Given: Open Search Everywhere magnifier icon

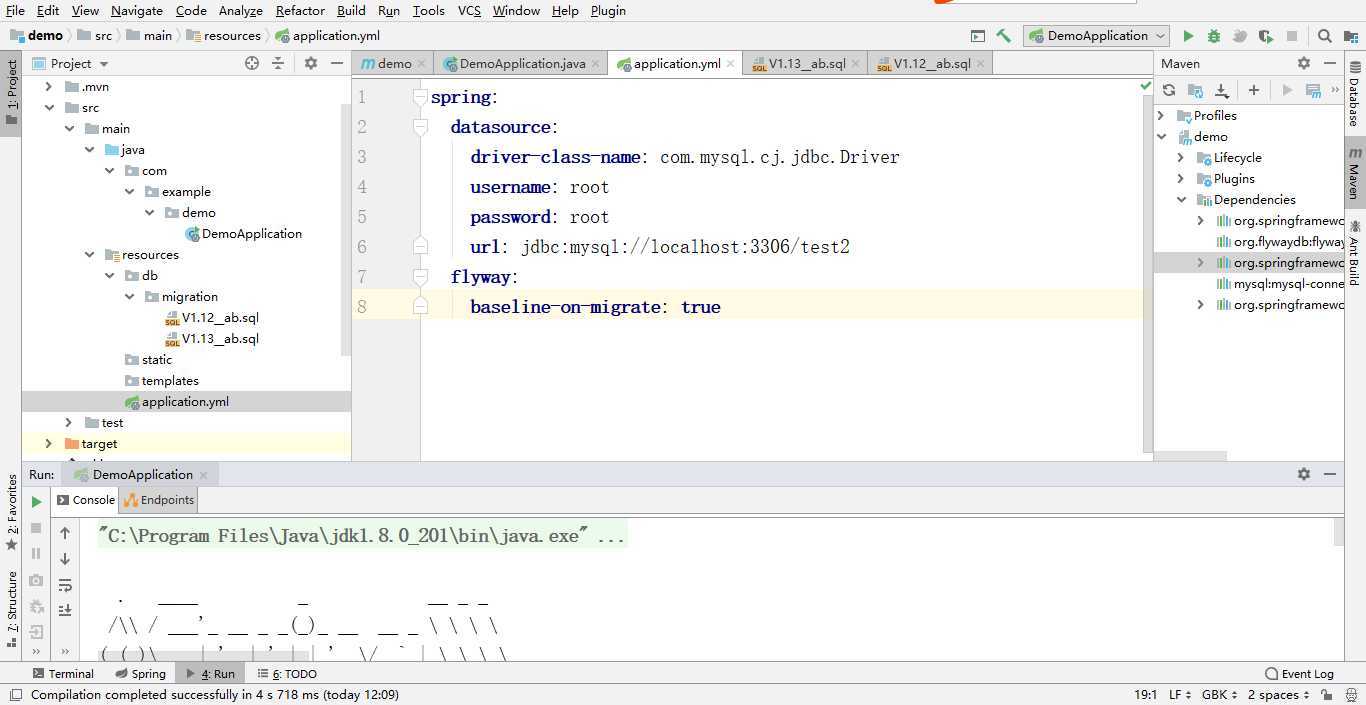Looking at the screenshot, I should [x=1324, y=36].
